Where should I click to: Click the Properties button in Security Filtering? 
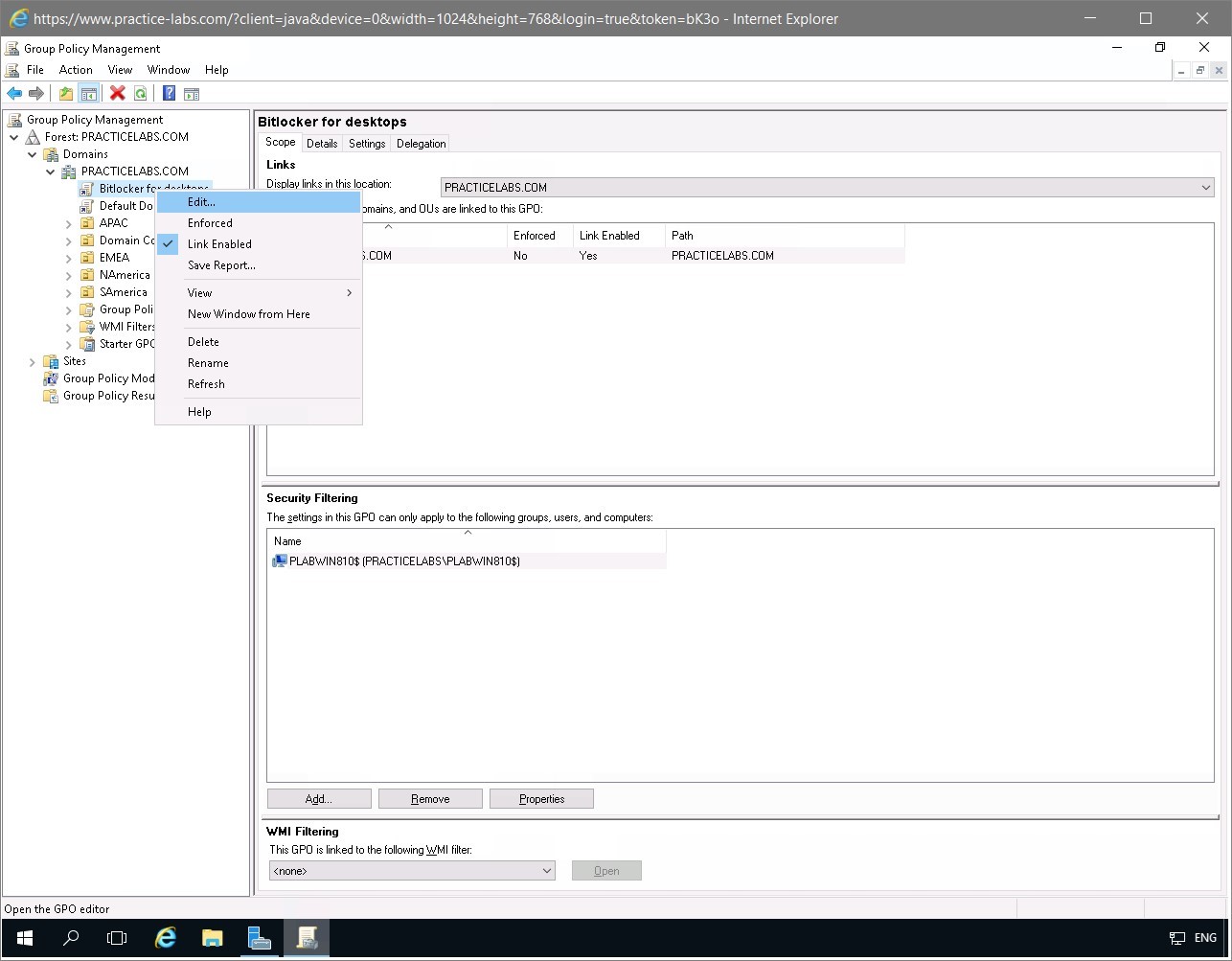pos(541,798)
